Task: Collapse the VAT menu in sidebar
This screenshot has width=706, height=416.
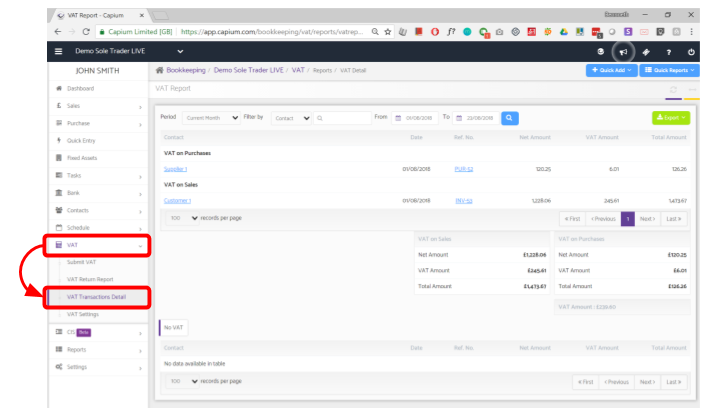Action: pyautogui.click(x=98, y=245)
